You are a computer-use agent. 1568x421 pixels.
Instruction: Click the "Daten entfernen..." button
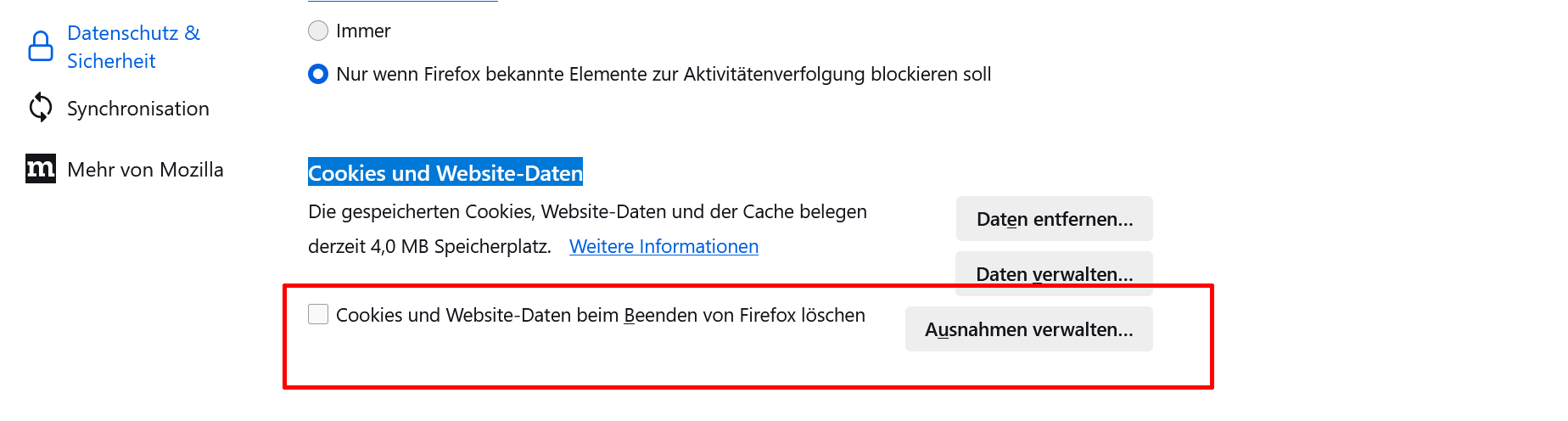tap(1054, 219)
